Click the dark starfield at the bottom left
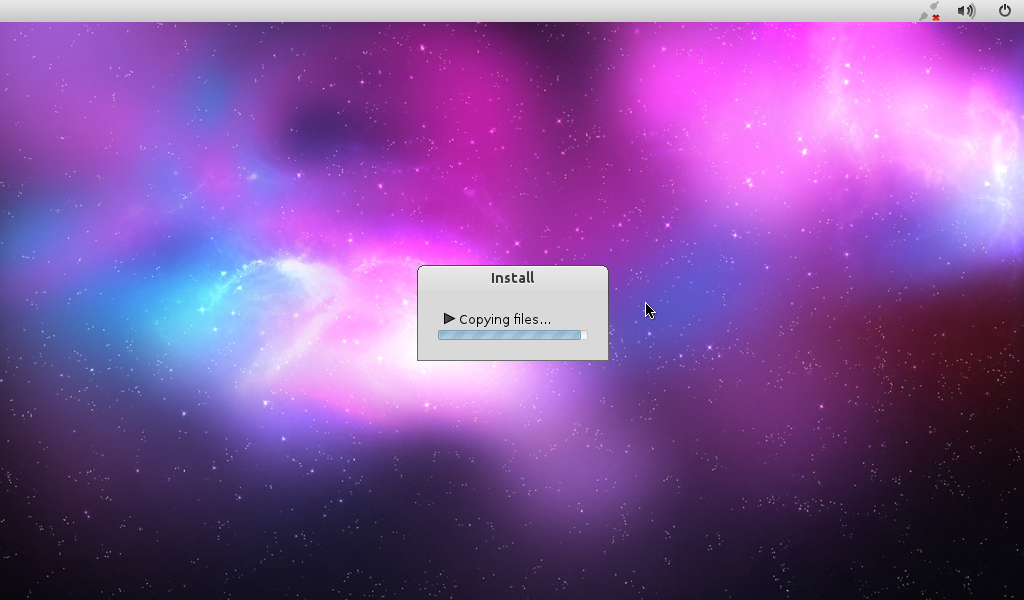The width and height of the screenshot is (1024, 600). (x=80, y=540)
